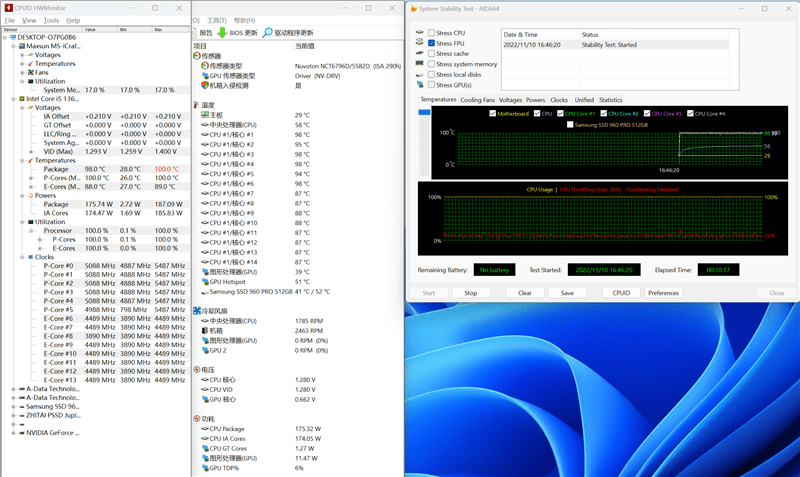Toggle the CPU Core #1 graph checkbox
Screen dimensions: 800x477
point(560,113)
